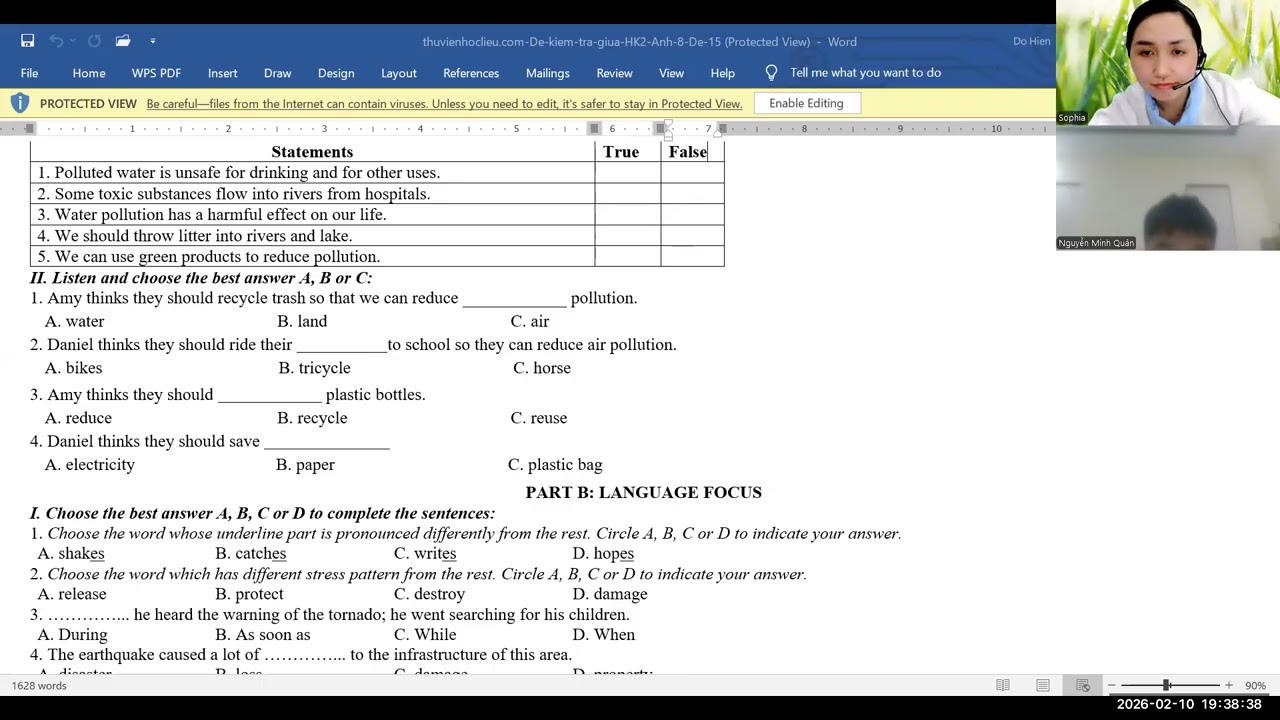The width and height of the screenshot is (1280, 720).
Task: Click the Save icon in the title bar
Action: click(27, 41)
